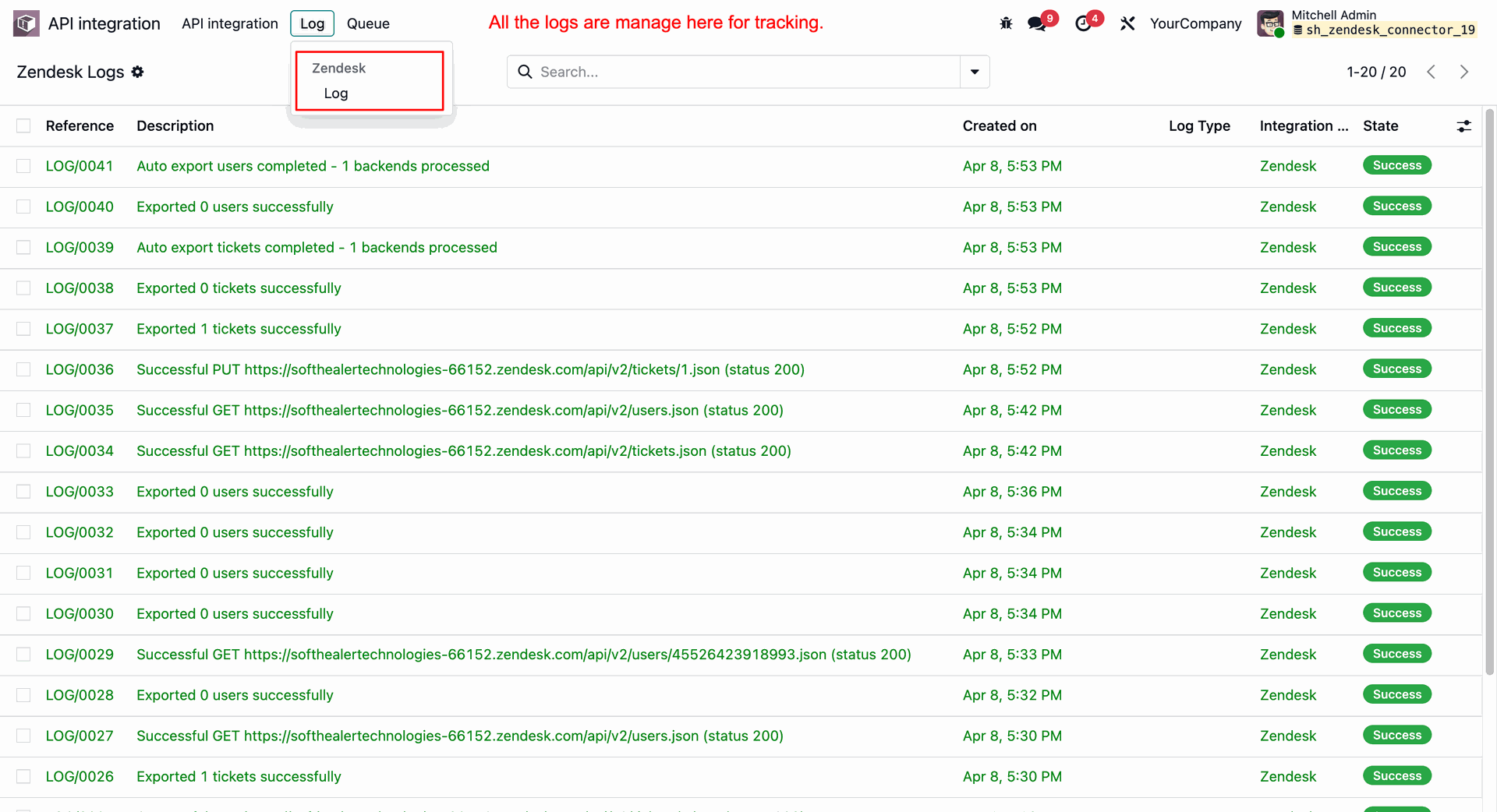
Task: Open the activities clock icon
Action: click(1083, 23)
